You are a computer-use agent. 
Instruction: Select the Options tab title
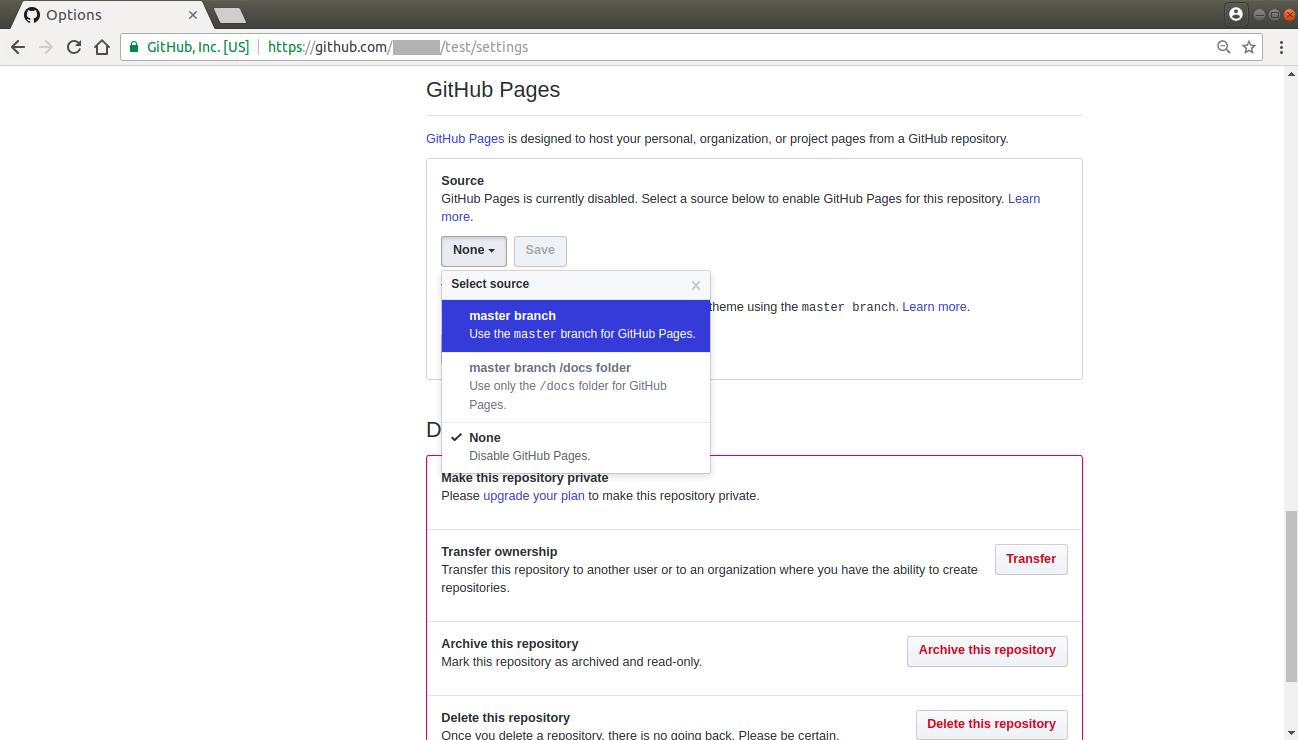point(74,15)
